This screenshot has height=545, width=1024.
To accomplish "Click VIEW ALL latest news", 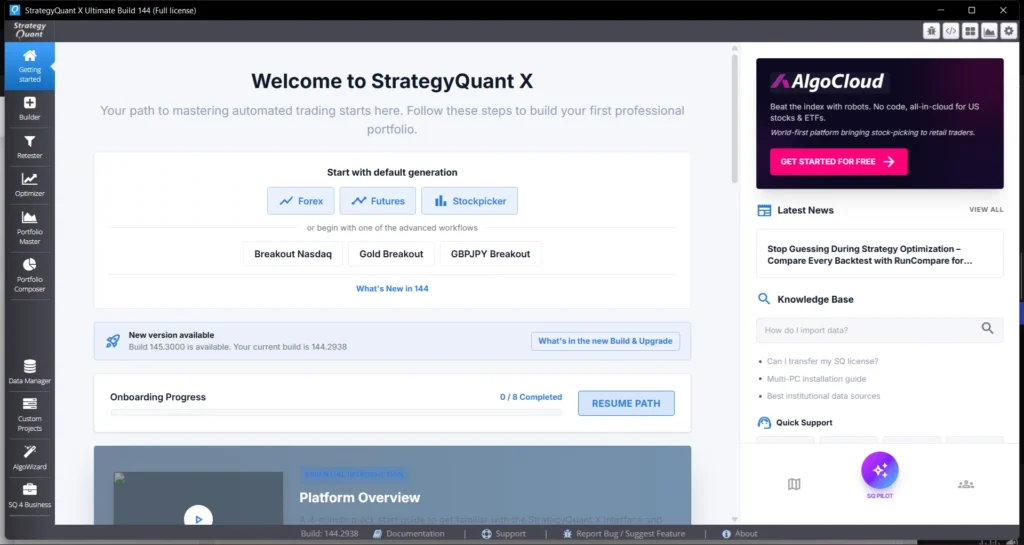I will (x=986, y=210).
